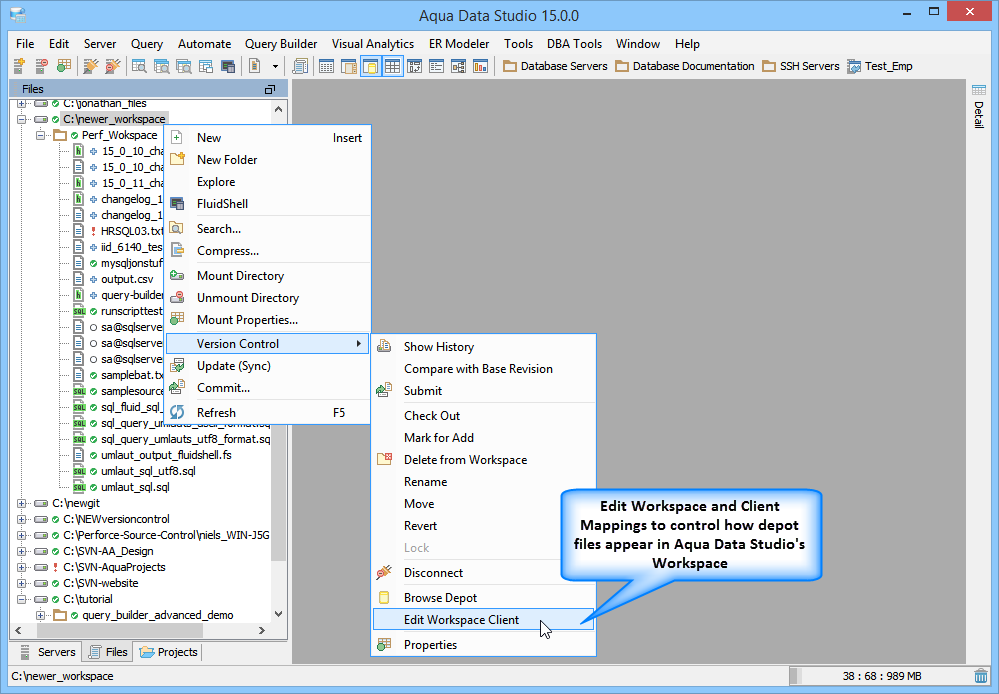Image resolution: width=999 pixels, height=694 pixels.
Task: Select output.csv in the tree
Action: point(127,279)
